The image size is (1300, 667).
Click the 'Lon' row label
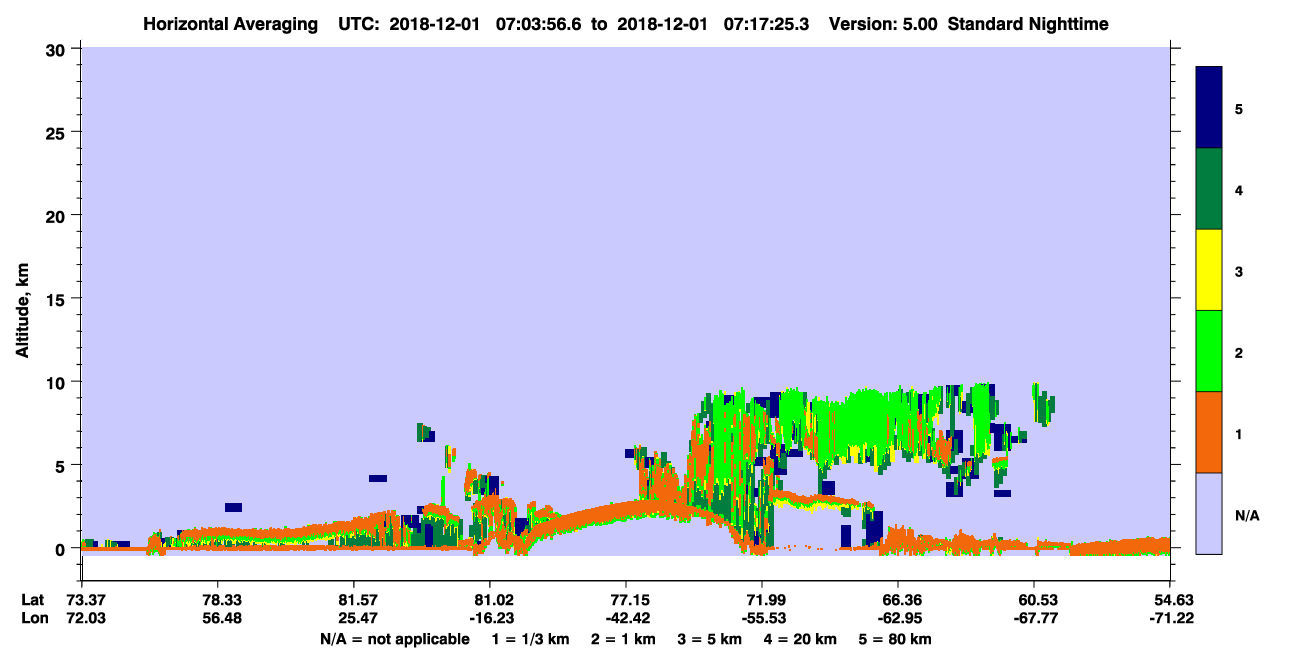click(x=33, y=618)
